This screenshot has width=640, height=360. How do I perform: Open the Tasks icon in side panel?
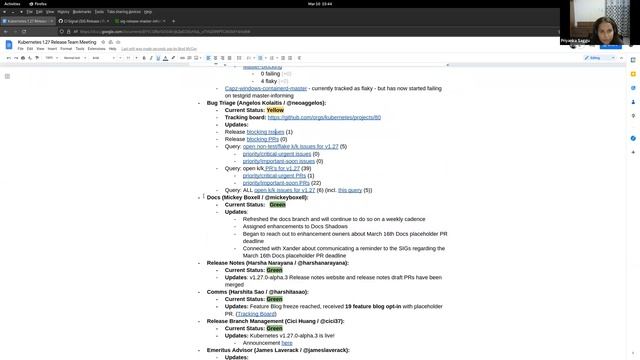click(633, 88)
